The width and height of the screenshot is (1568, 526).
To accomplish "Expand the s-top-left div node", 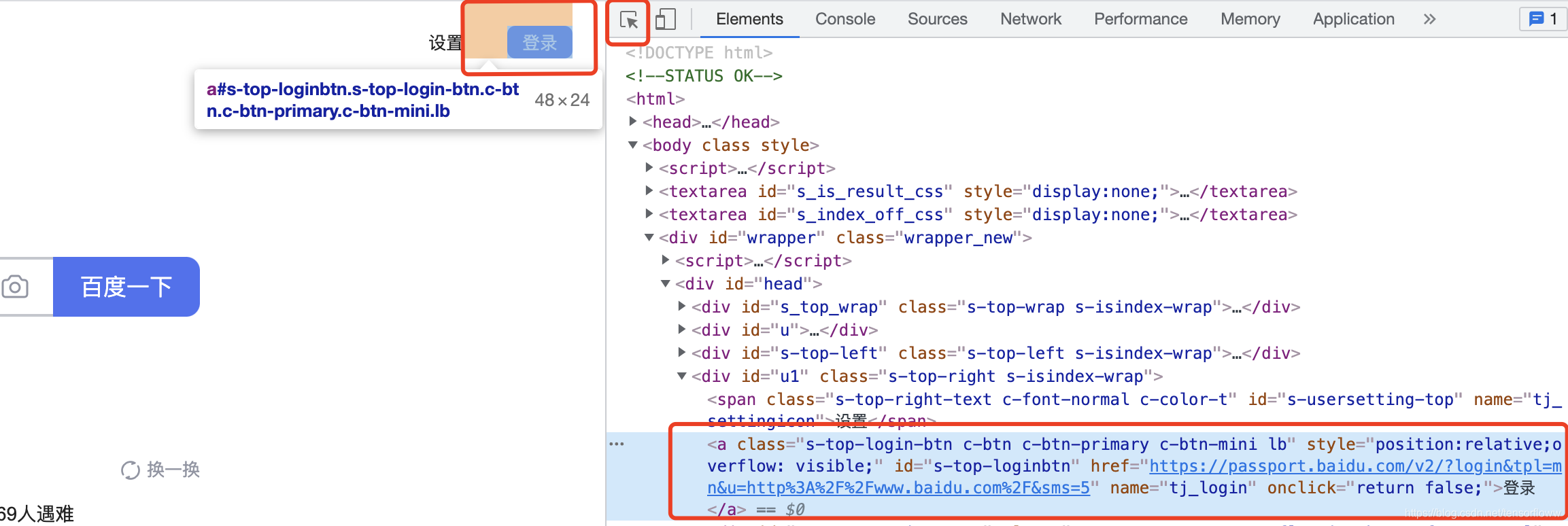I will click(682, 353).
